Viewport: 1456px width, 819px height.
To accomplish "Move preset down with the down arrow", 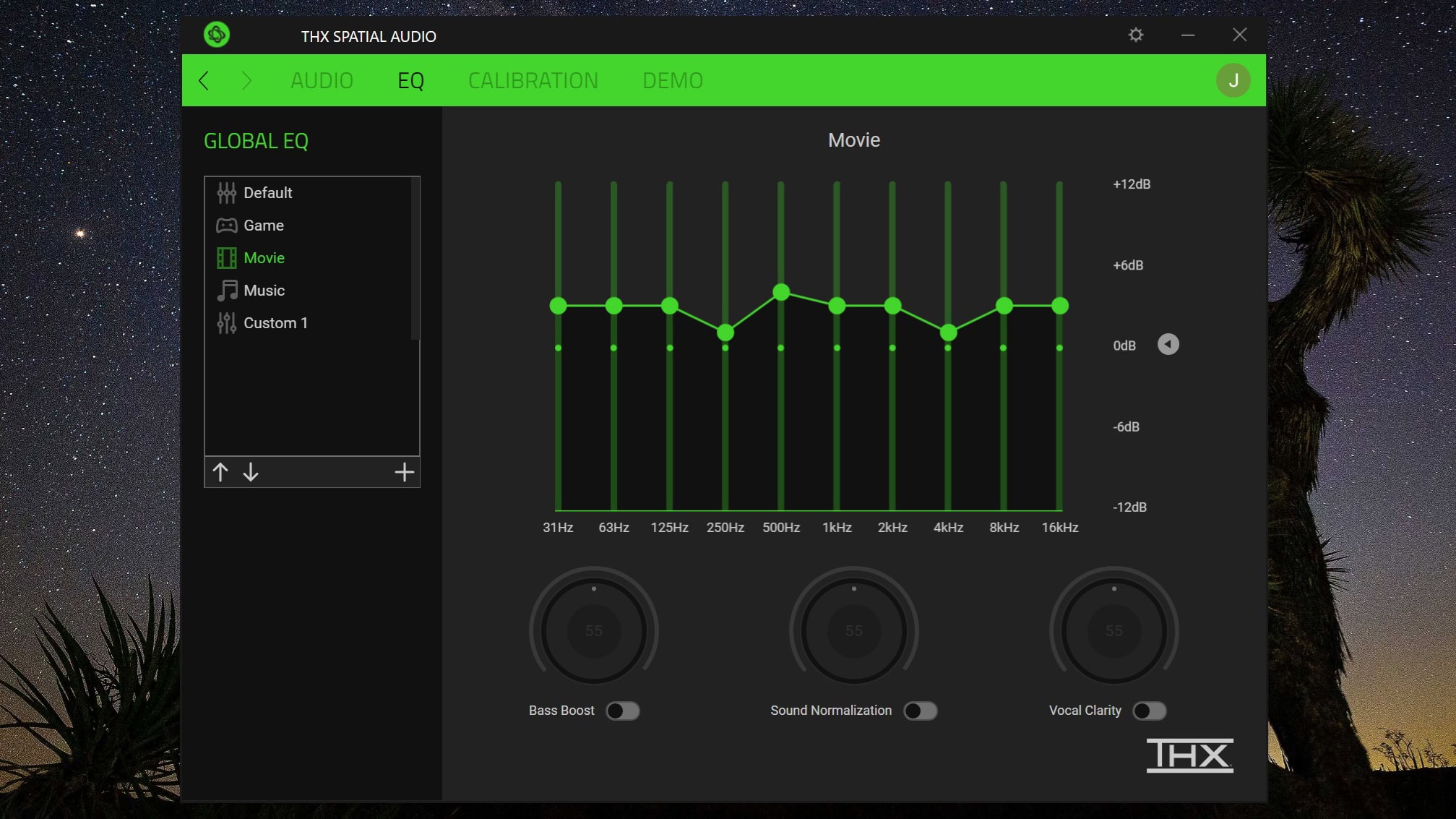I will [x=251, y=472].
